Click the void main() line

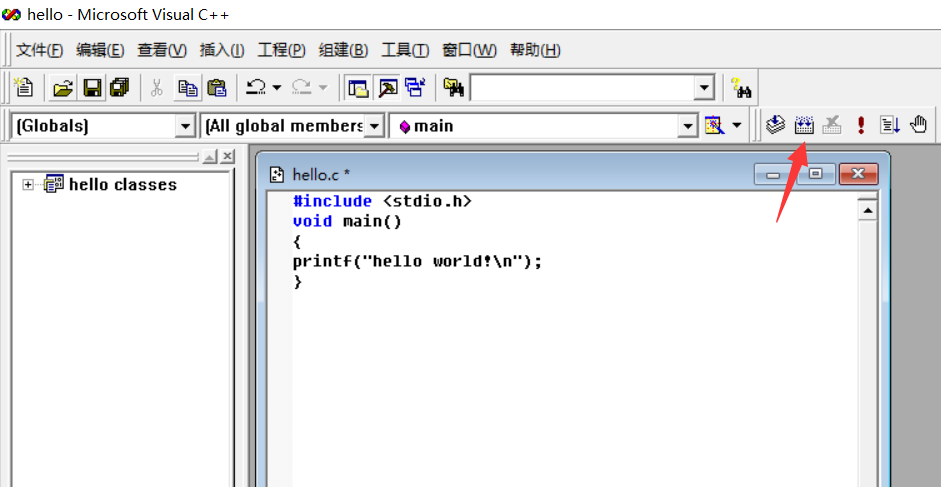[x=347, y=221]
